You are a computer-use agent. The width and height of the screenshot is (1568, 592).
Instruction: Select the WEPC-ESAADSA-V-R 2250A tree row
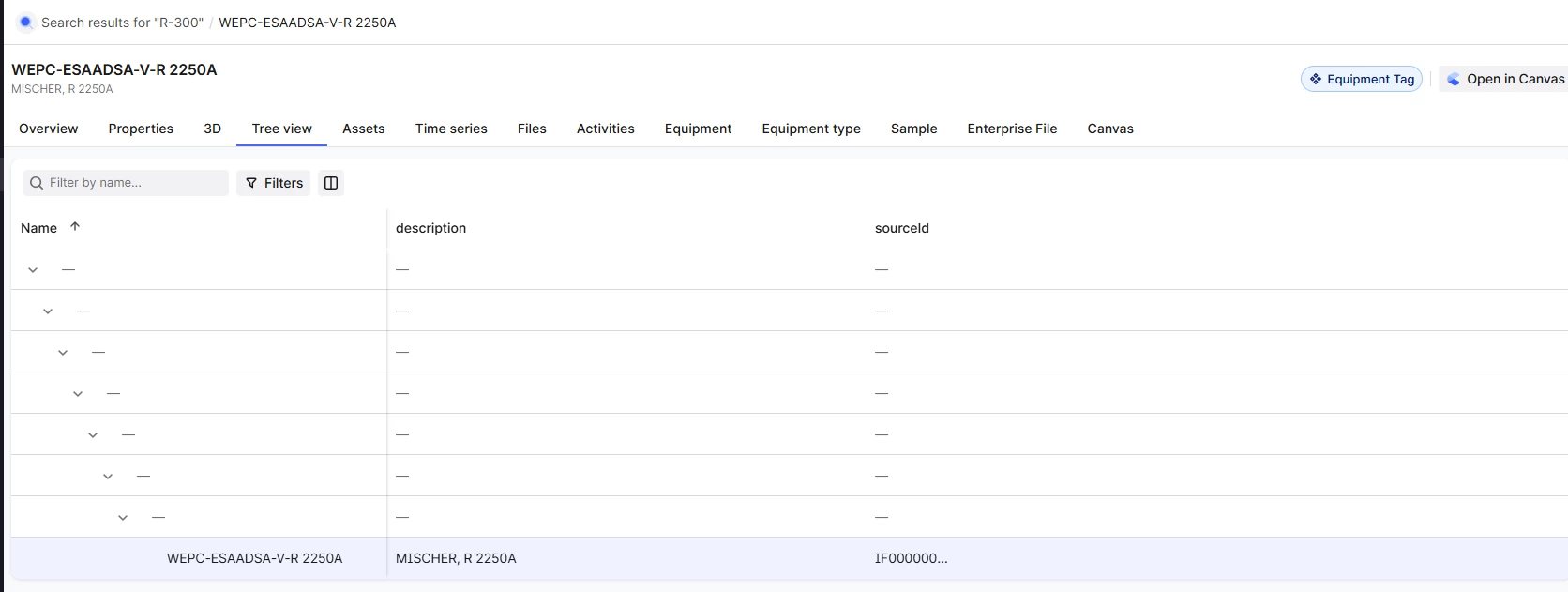click(254, 559)
